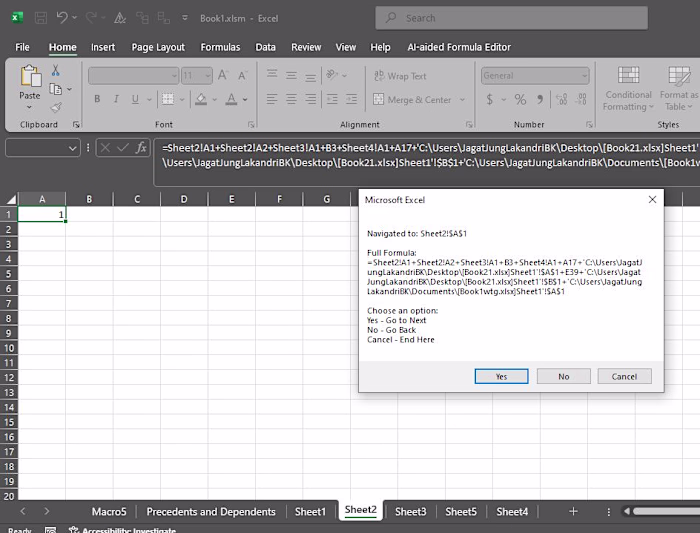Click the Copy icon
The height and width of the screenshot is (533, 700).
[55, 89]
